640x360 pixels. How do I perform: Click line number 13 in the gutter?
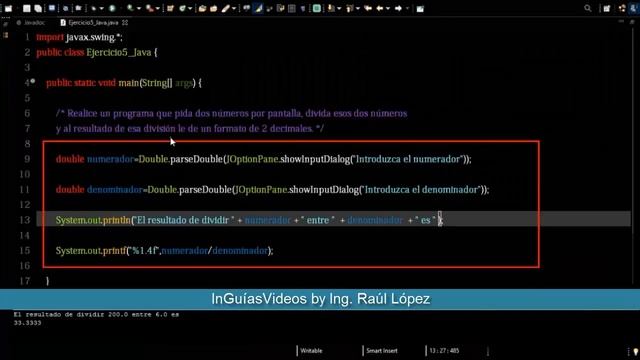point(25,220)
